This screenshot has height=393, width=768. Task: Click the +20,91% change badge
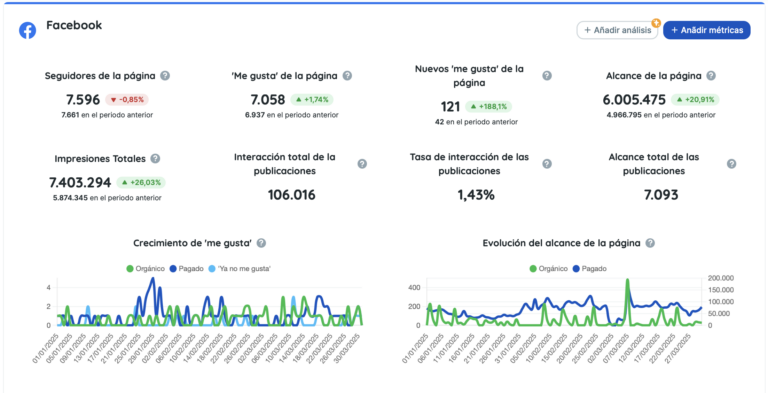[x=695, y=100]
